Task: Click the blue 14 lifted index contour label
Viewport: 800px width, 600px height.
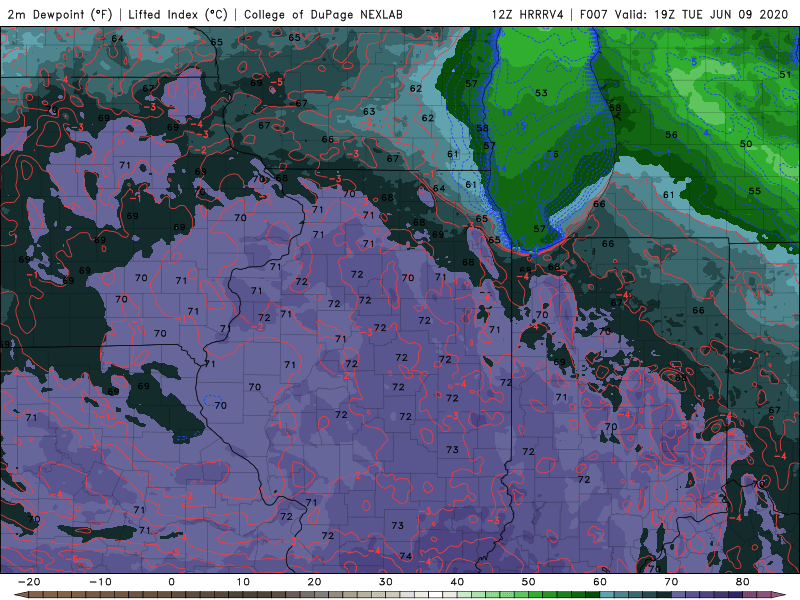Action: [x=502, y=168]
